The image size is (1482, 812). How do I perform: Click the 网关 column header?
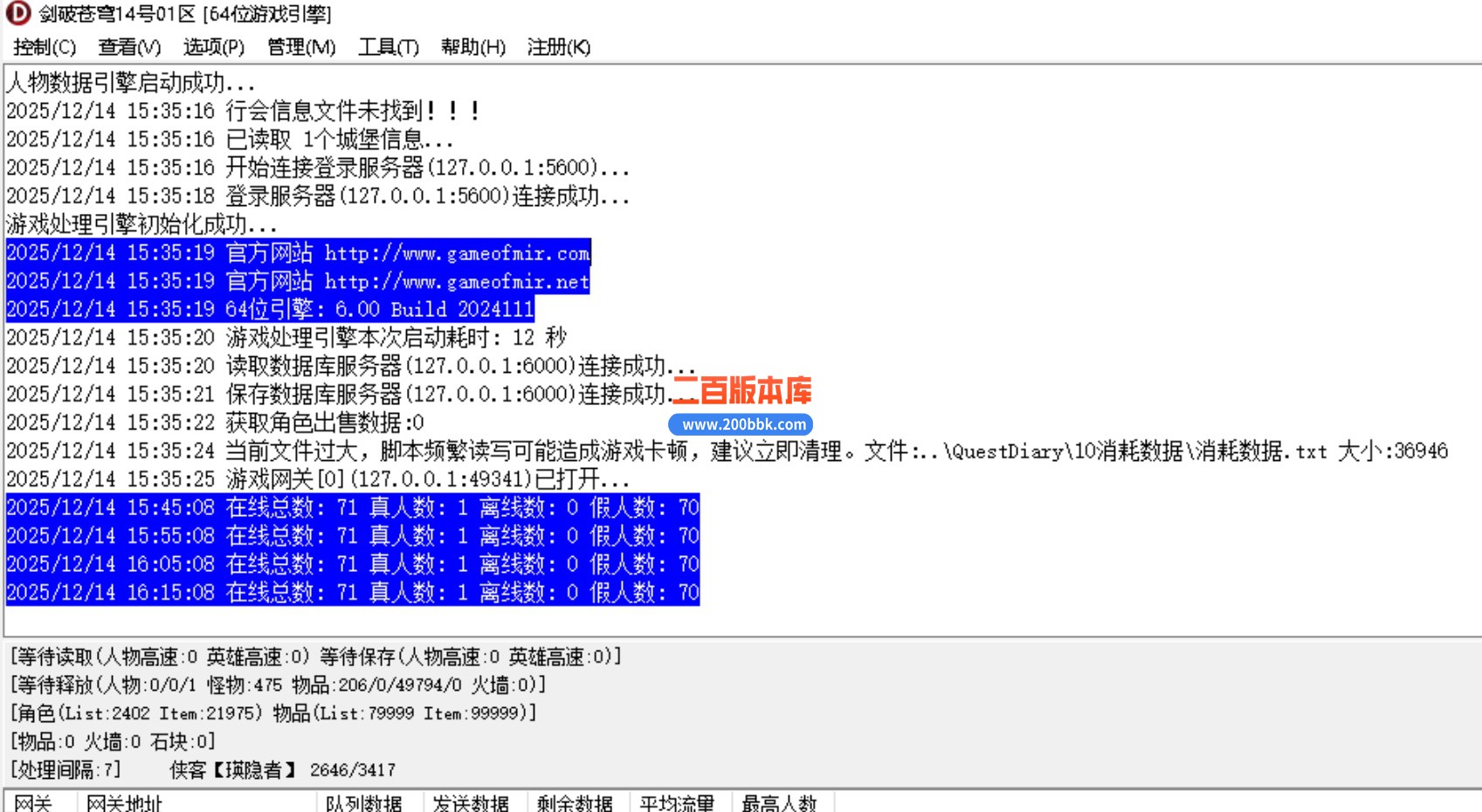click(x=36, y=803)
